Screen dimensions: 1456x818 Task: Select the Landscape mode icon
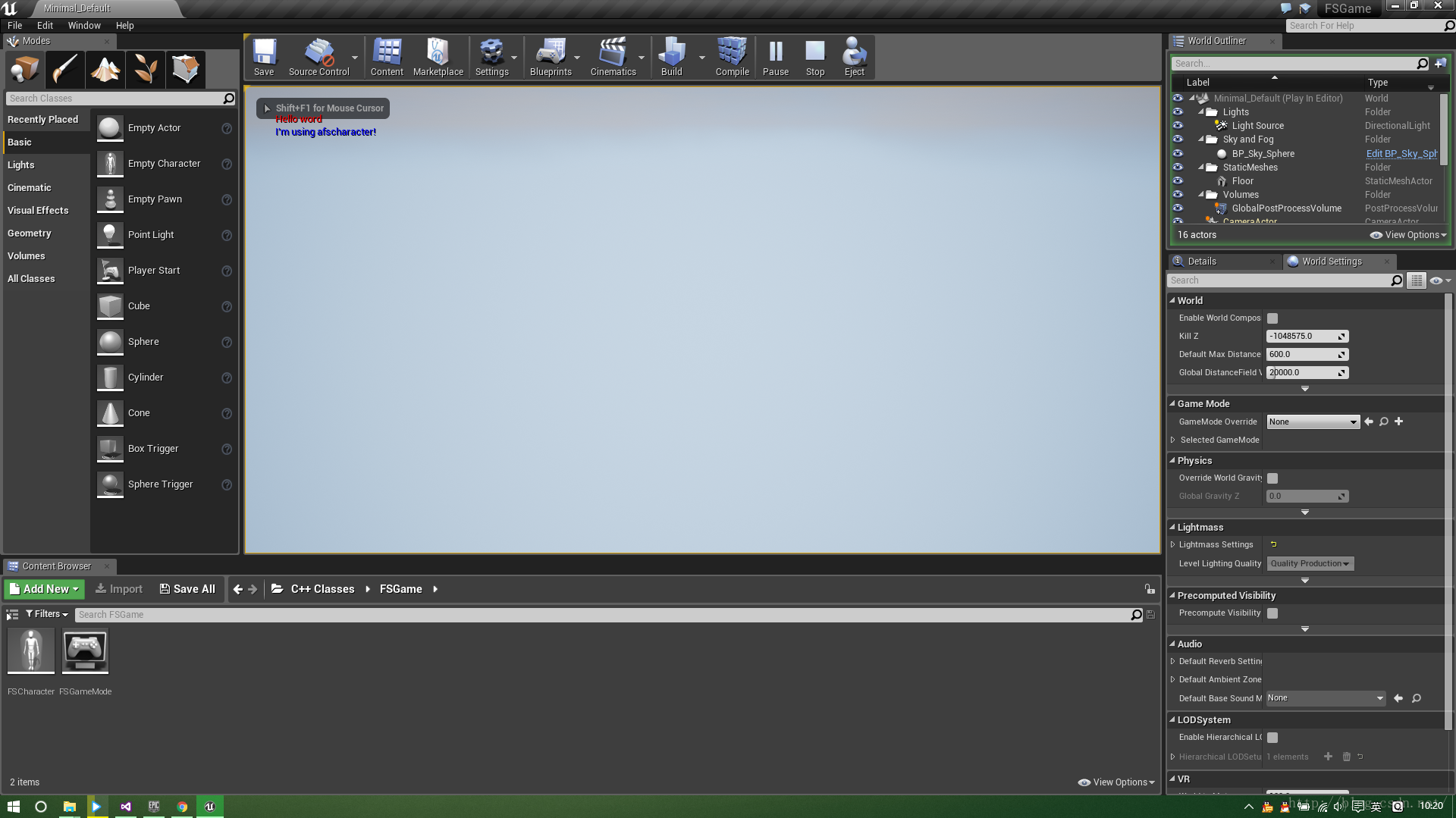point(105,70)
